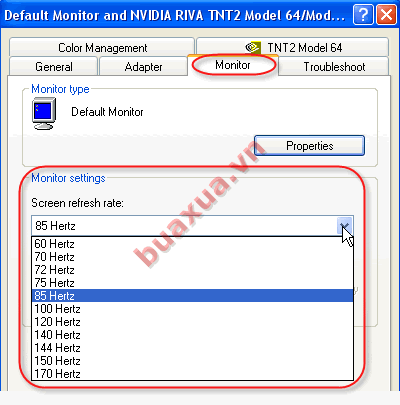Click the default monitor icon

coord(44,114)
